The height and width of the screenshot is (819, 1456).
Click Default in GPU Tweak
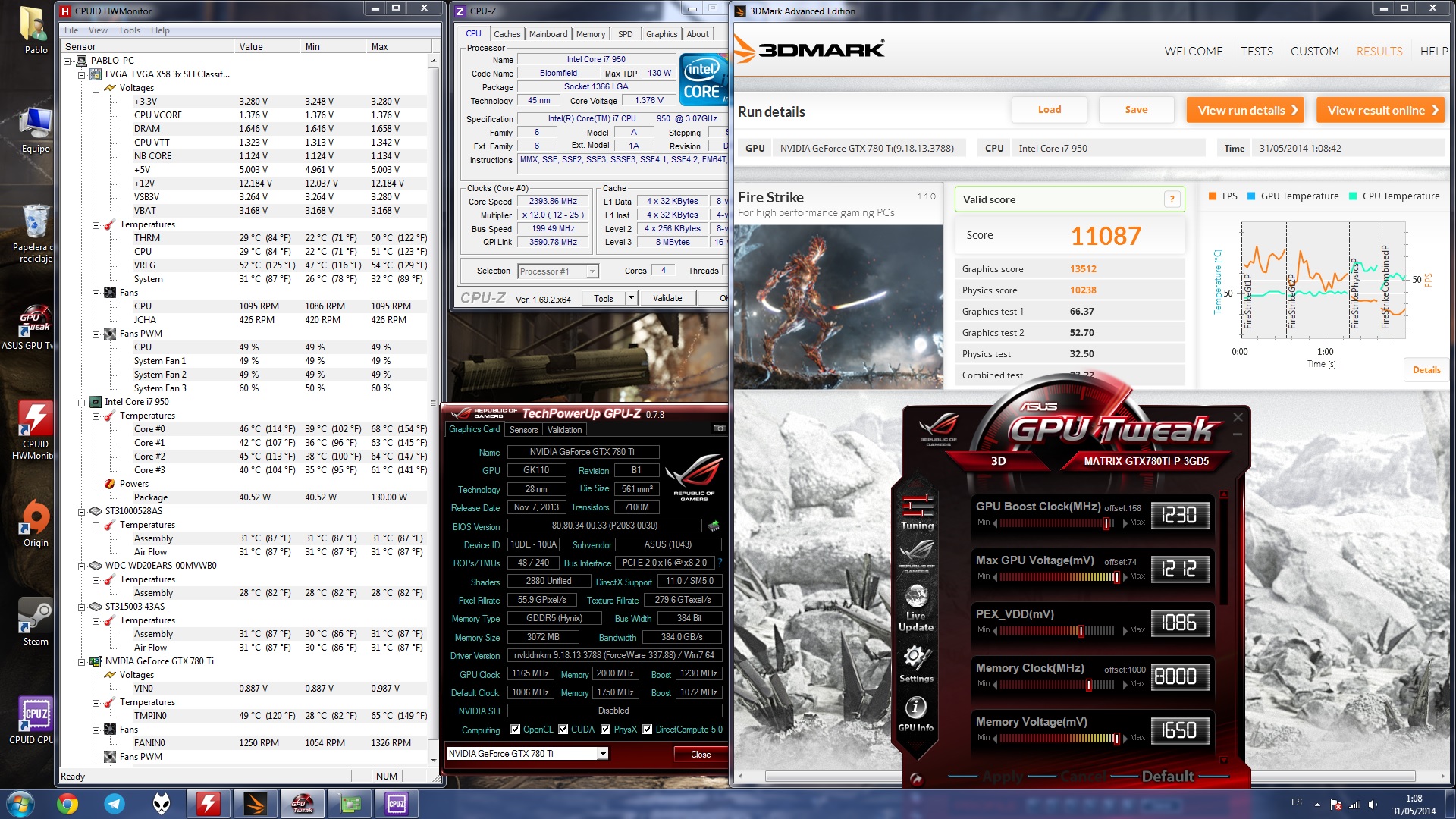click(1167, 776)
